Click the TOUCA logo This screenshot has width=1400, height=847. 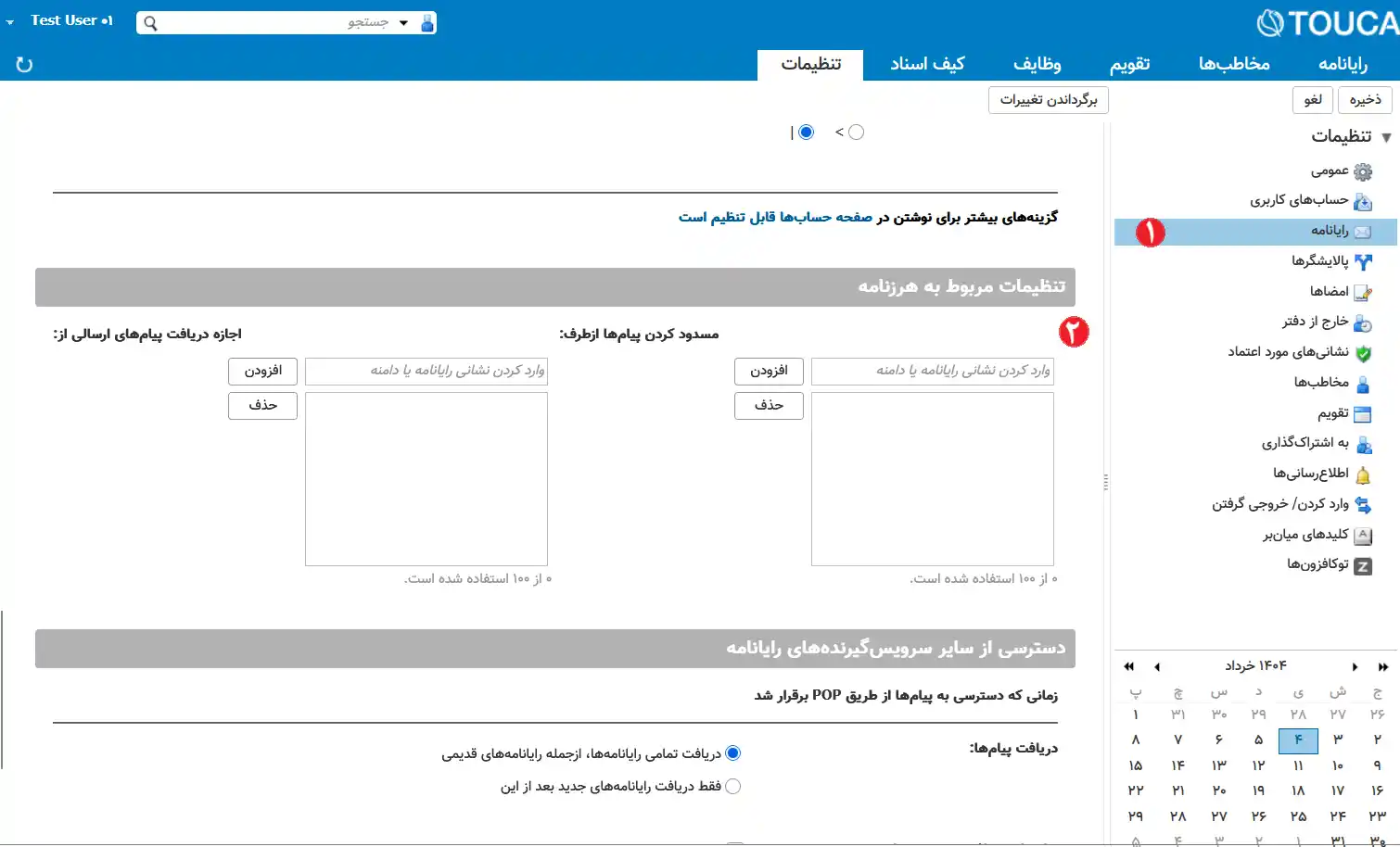1327,22
